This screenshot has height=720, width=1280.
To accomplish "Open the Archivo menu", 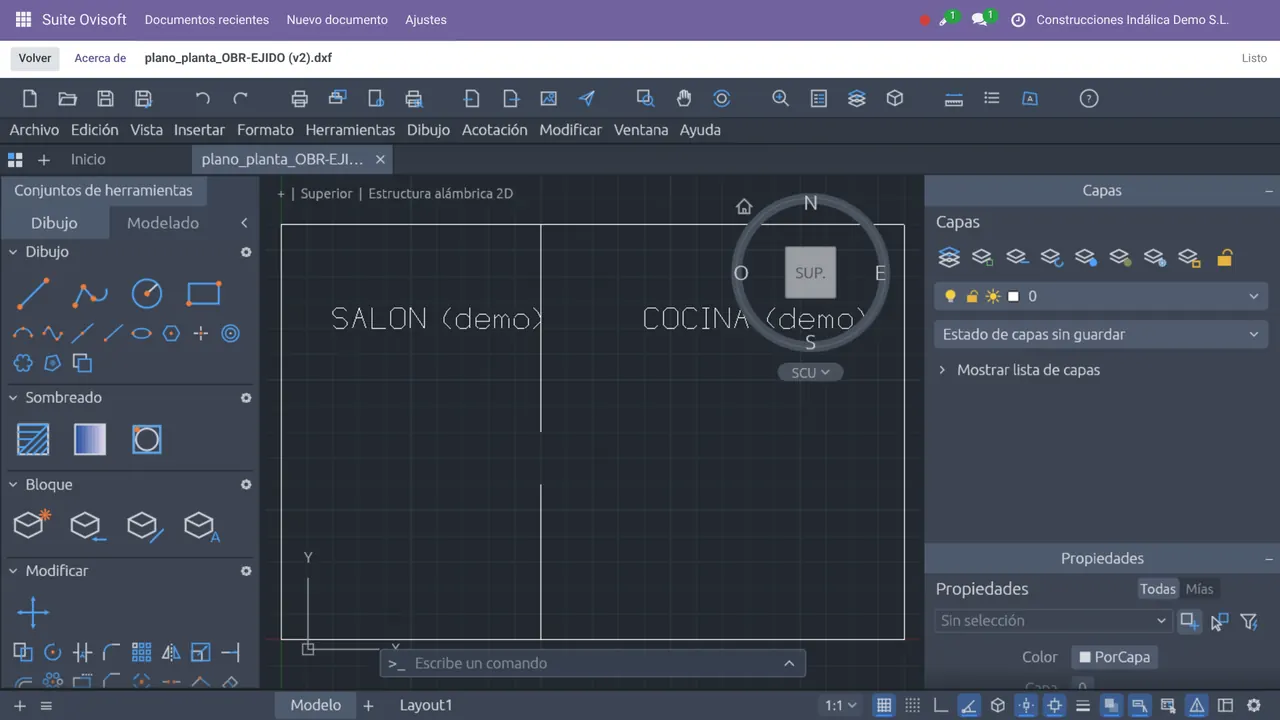I will coord(34,130).
